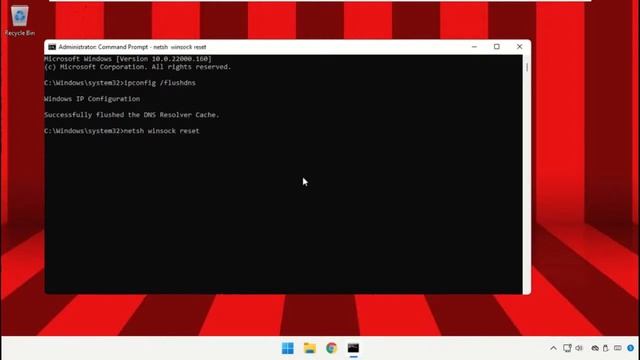The width and height of the screenshot is (640, 360).
Task: Click the USB device tray icon
Action: click(x=606, y=348)
